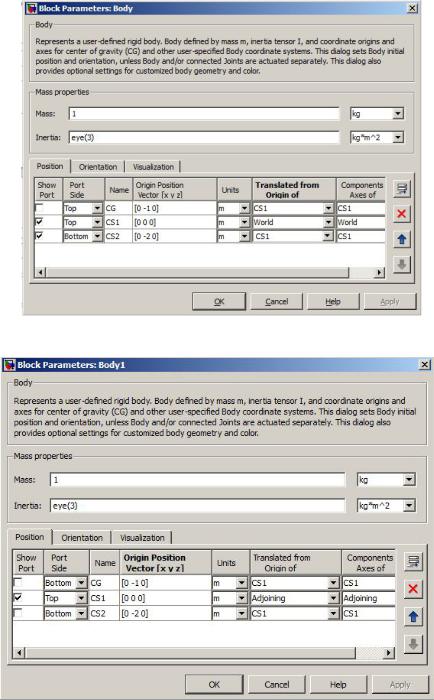The image size is (434, 700).
Task: Switch to Visualization tab in Body1 dialog
Action: click(142, 538)
